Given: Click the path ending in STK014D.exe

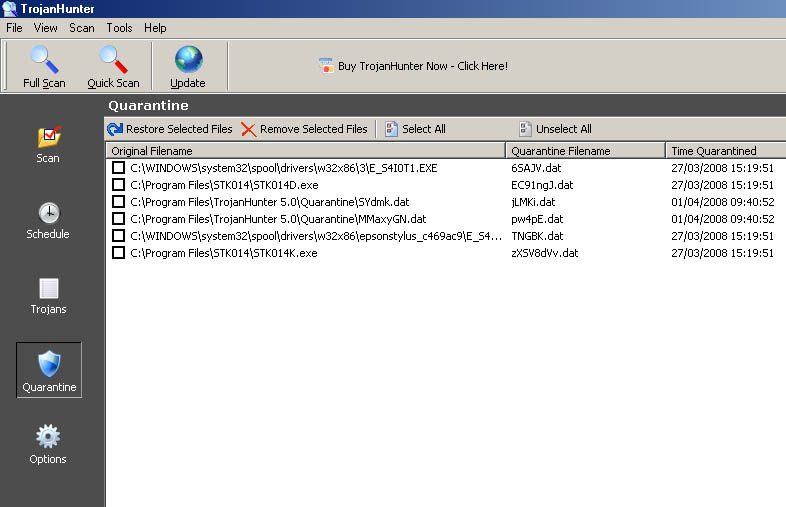Looking at the screenshot, I should click(224, 185).
